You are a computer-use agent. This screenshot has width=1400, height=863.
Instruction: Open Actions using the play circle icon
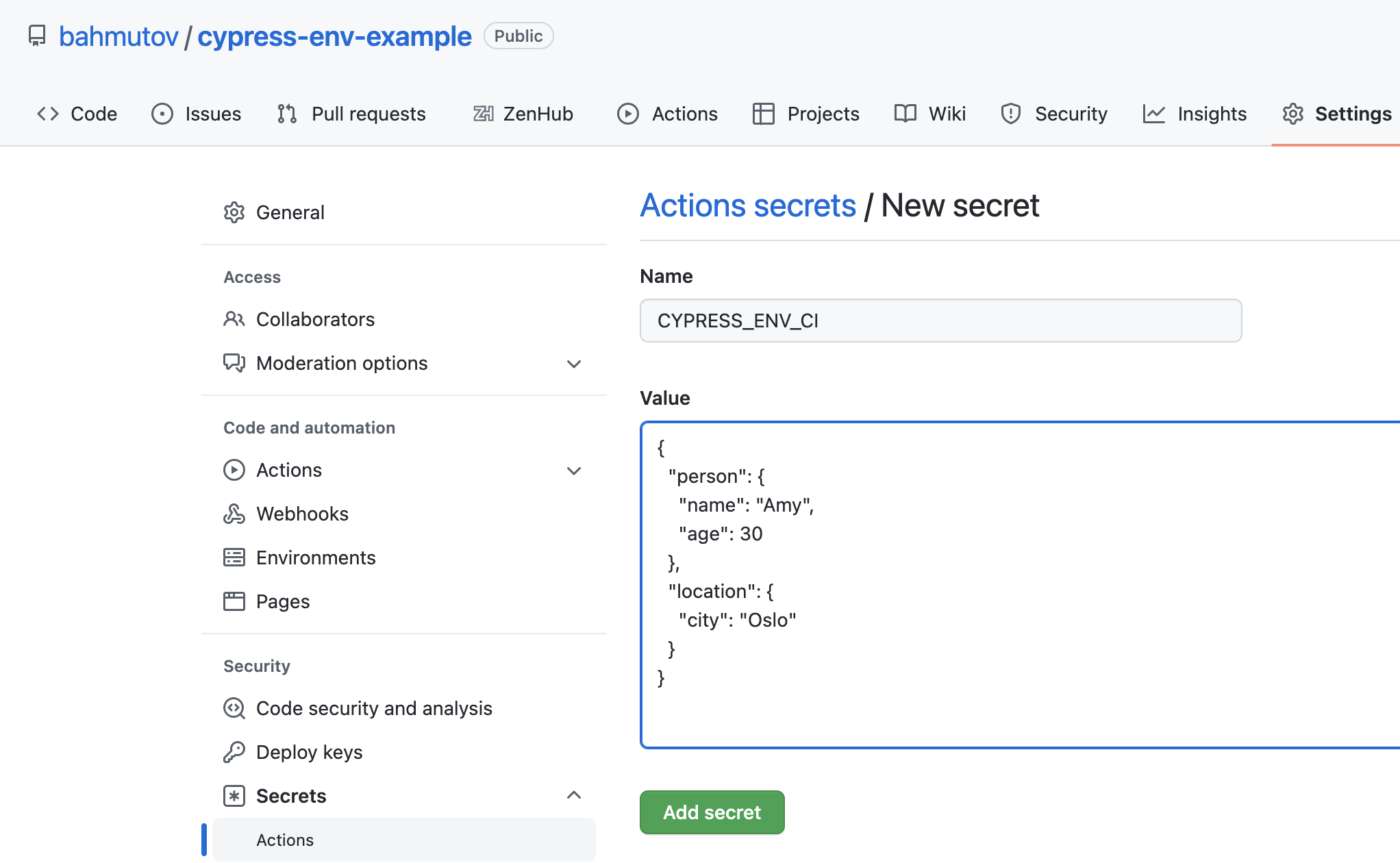[627, 114]
